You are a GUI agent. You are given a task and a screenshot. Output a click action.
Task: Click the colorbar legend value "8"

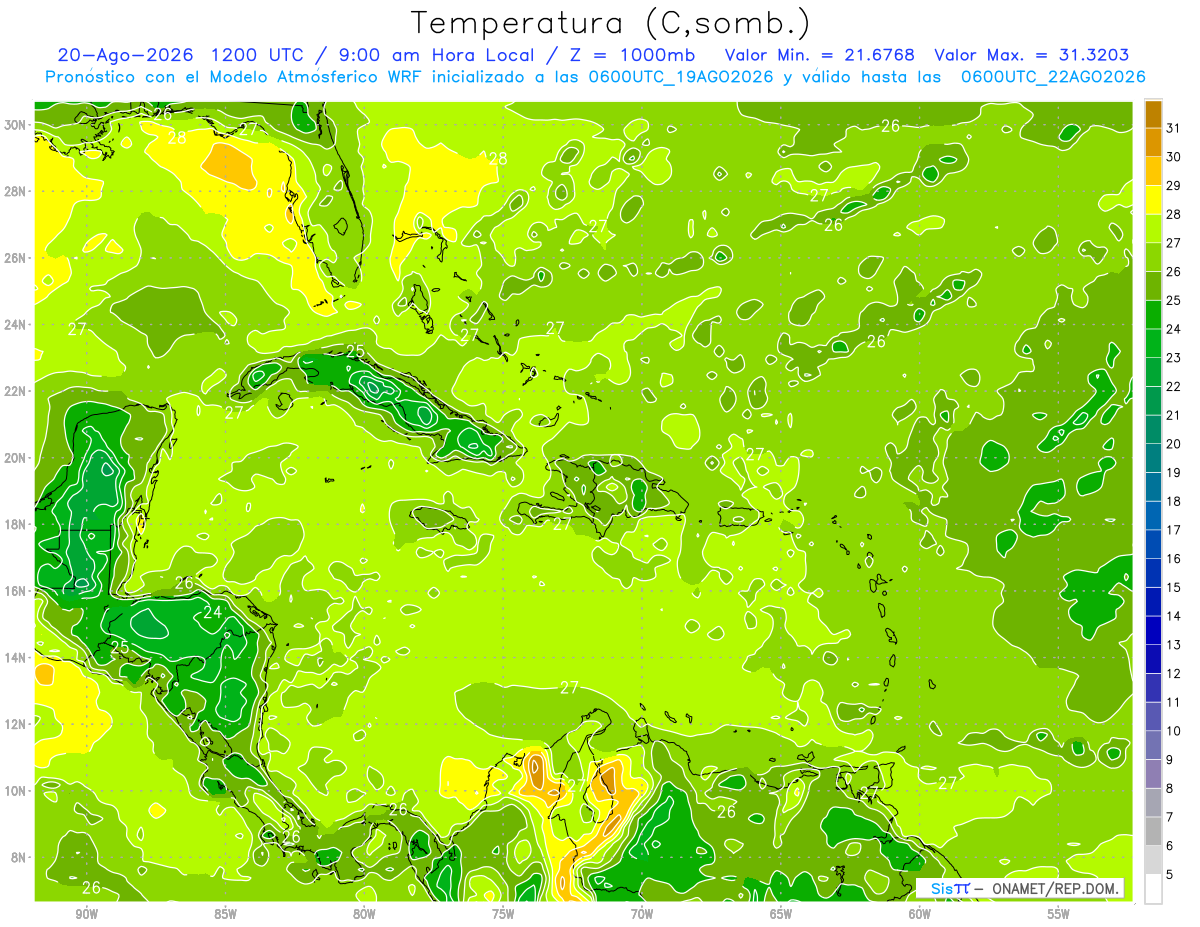pyautogui.click(x=1171, y=788)
